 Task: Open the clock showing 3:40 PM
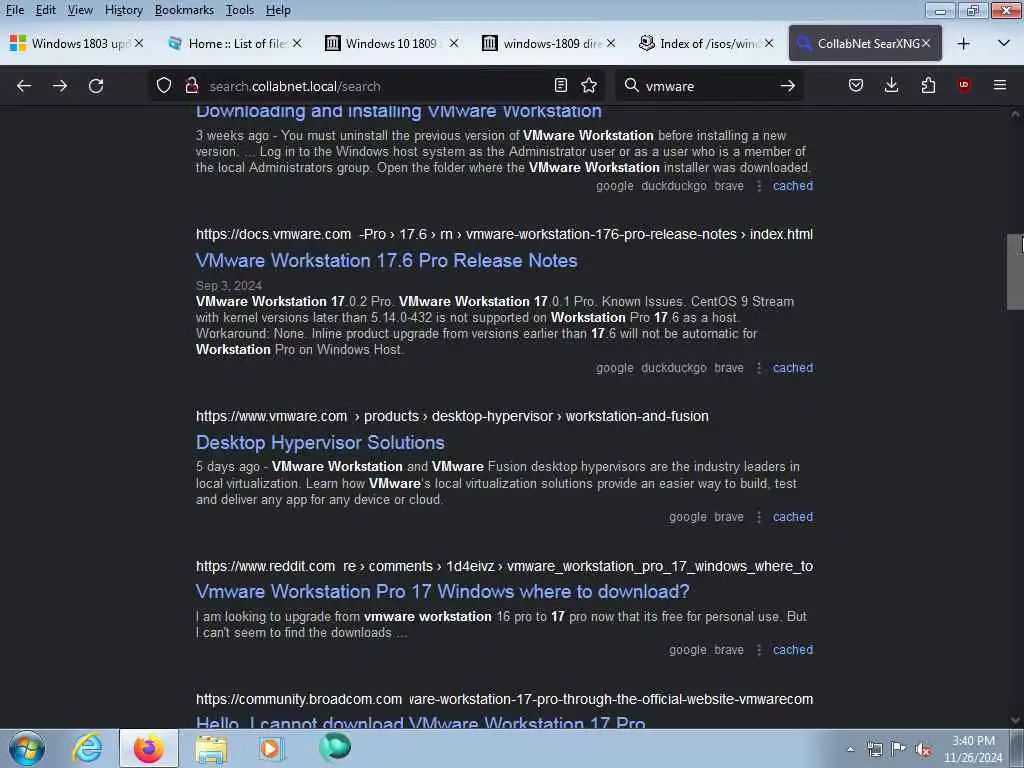[x=973, y=749]
